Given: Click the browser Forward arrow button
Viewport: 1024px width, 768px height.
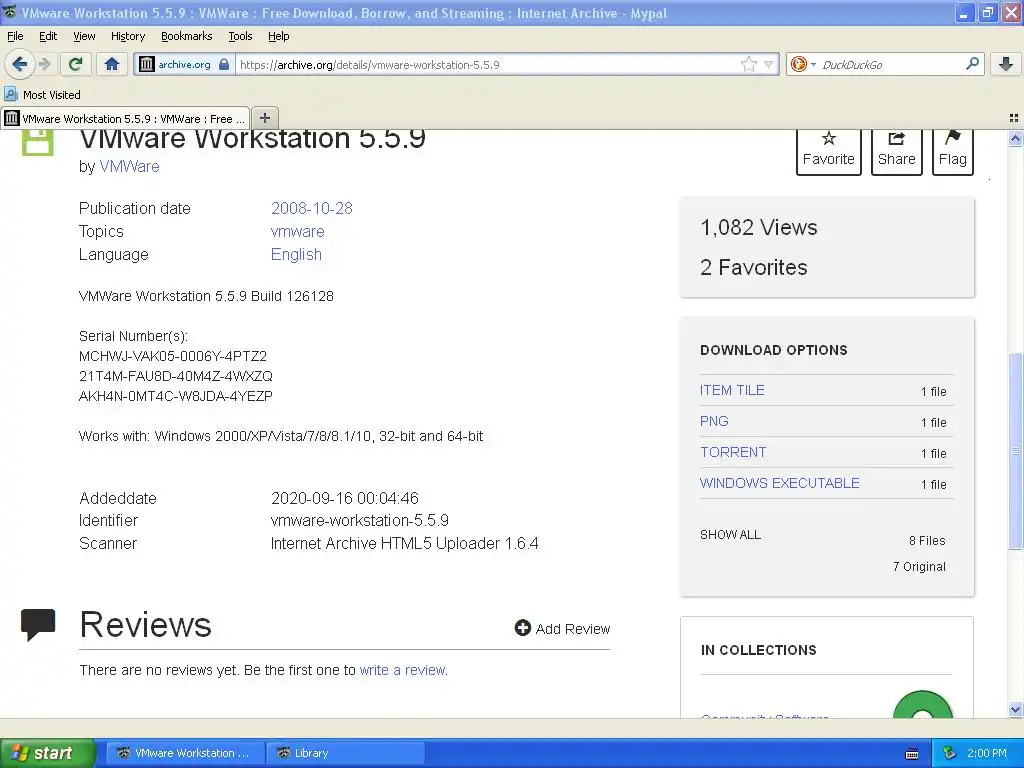Looking at the screenshot, I should 44,64.
